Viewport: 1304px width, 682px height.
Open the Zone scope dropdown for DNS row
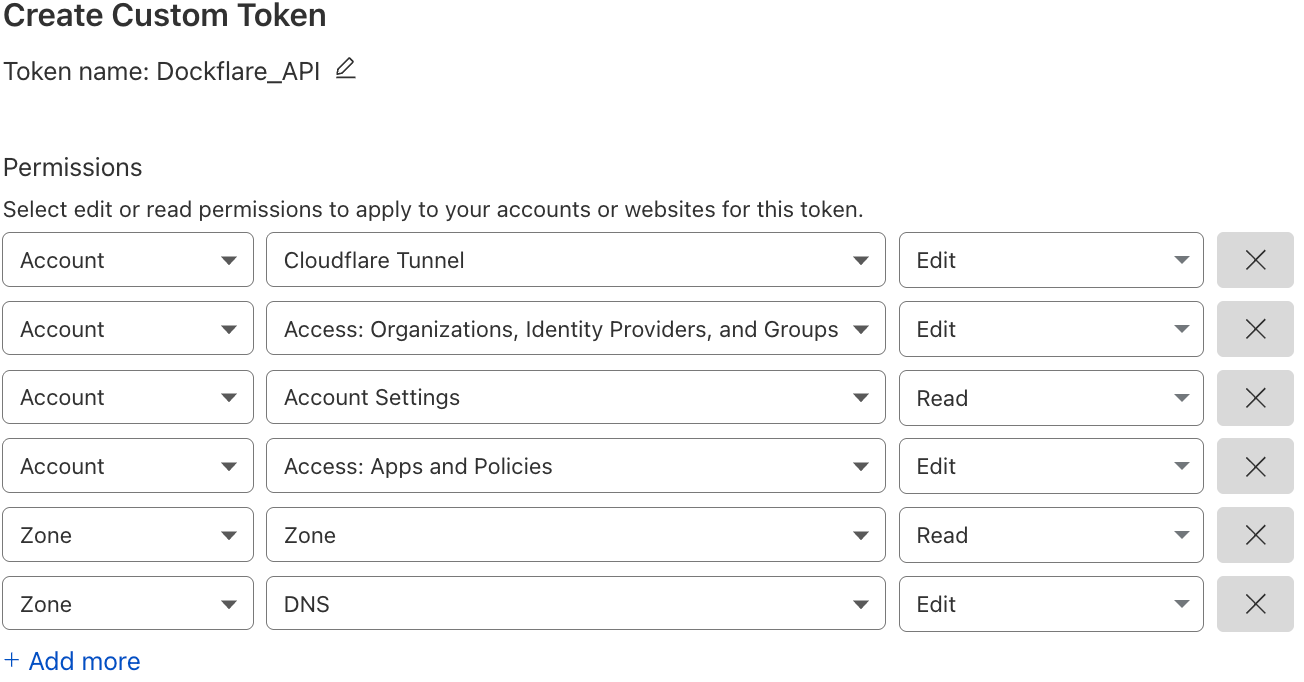[128, 604]
